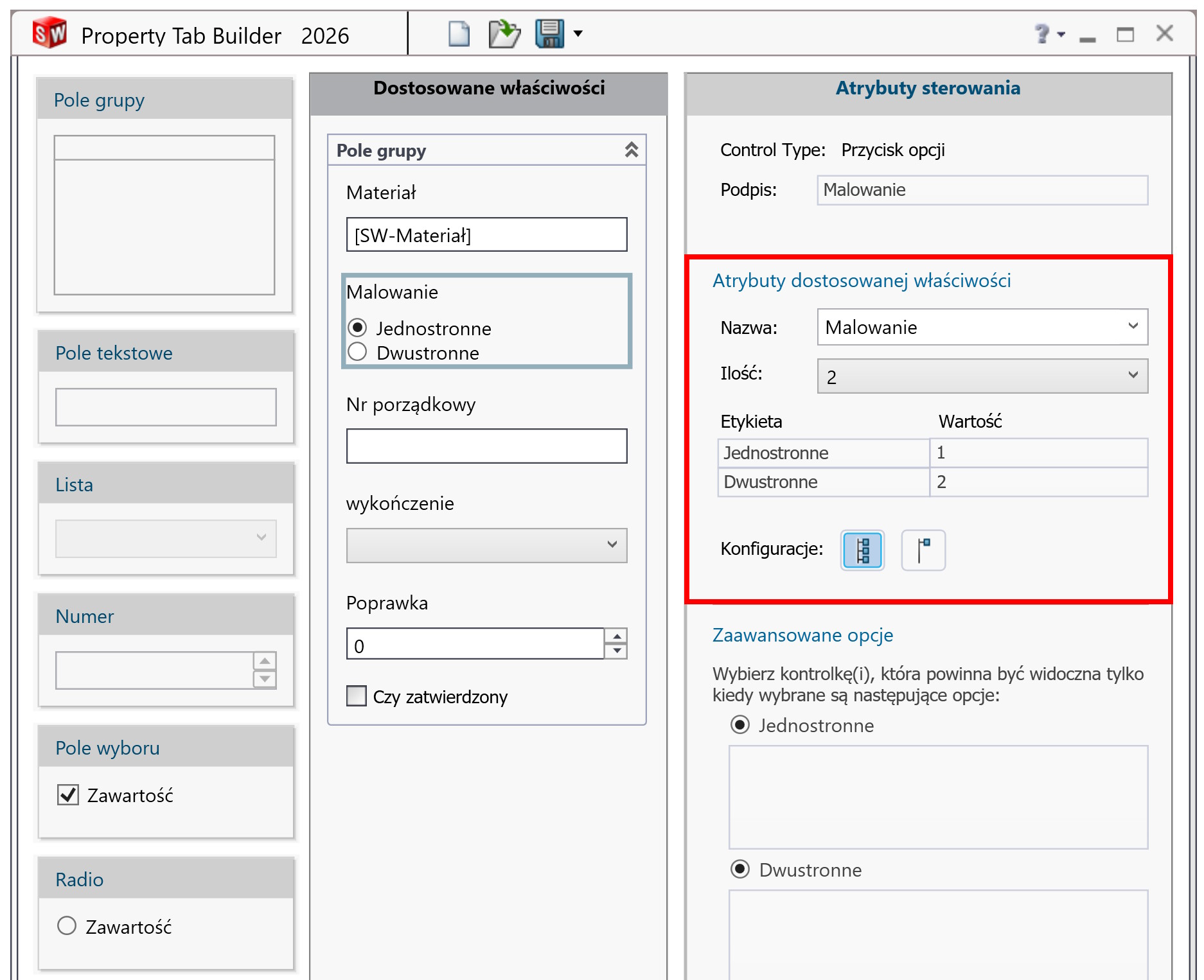
Task: Click the New document icon
Action: click(459, 34)
